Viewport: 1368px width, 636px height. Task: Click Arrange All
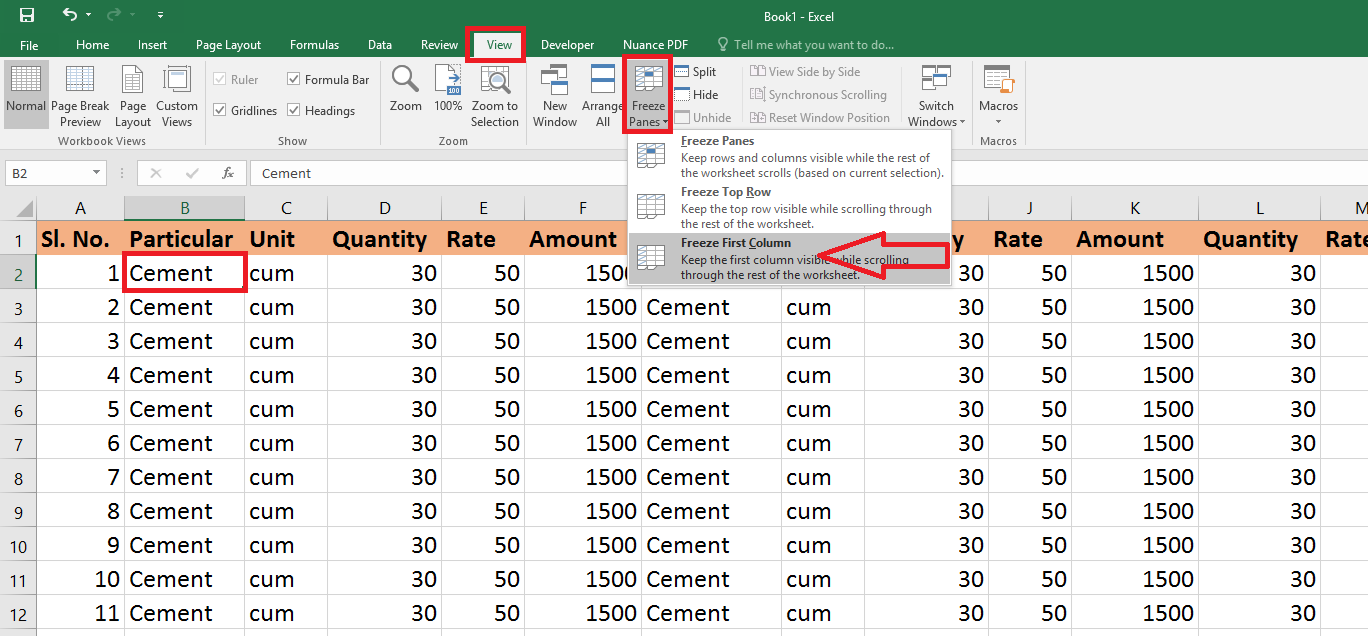(x=602, y=94)
